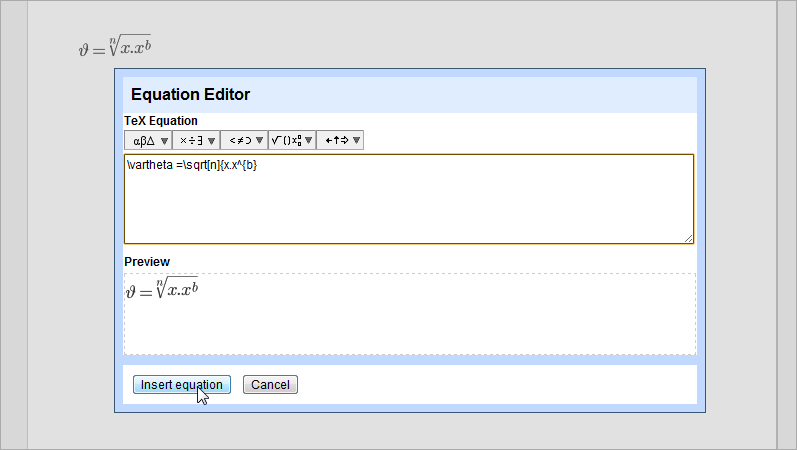Click the dropdown arrow beside Greek letters
Image resolution: width=797 pixels, height=450 pixels.
164,141
